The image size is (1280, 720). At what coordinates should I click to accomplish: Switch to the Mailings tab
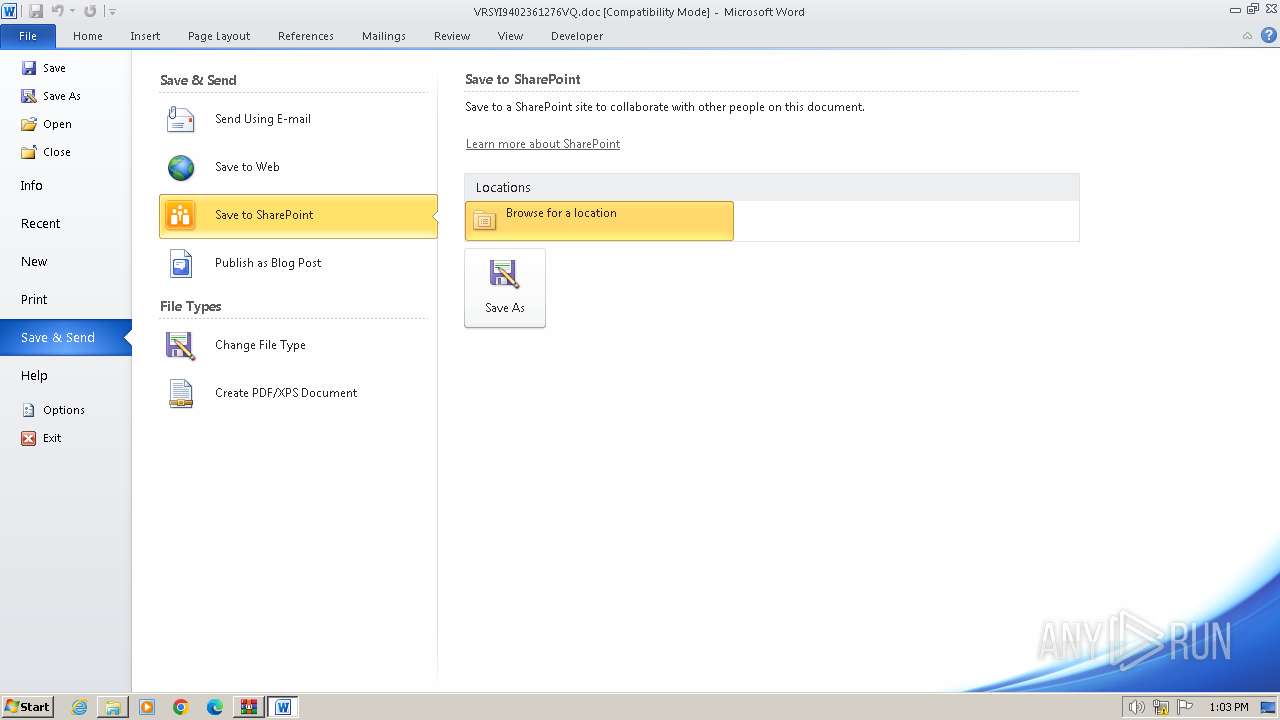(384, 36)
